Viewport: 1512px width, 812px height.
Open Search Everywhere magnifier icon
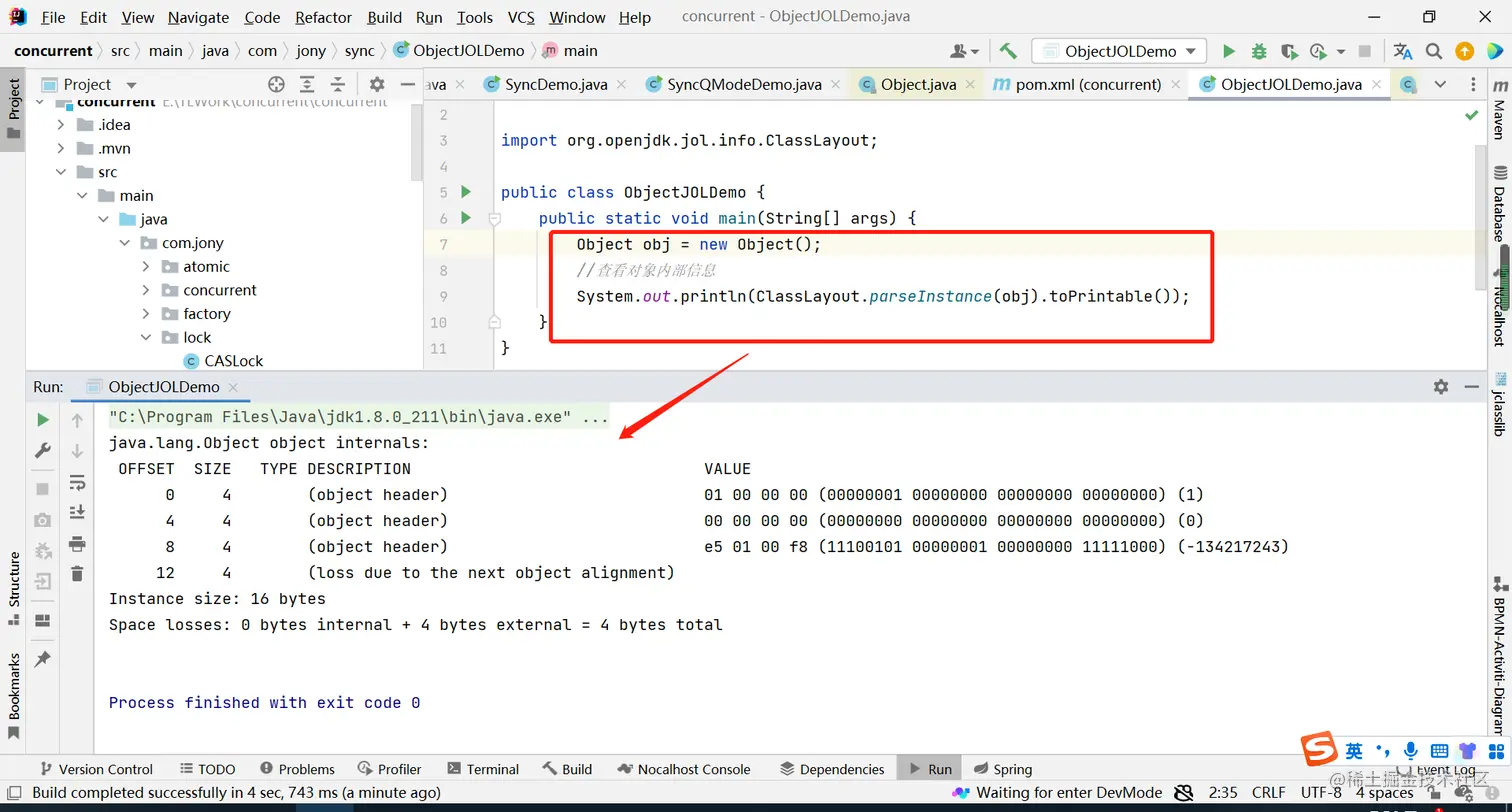[1434, 51]
